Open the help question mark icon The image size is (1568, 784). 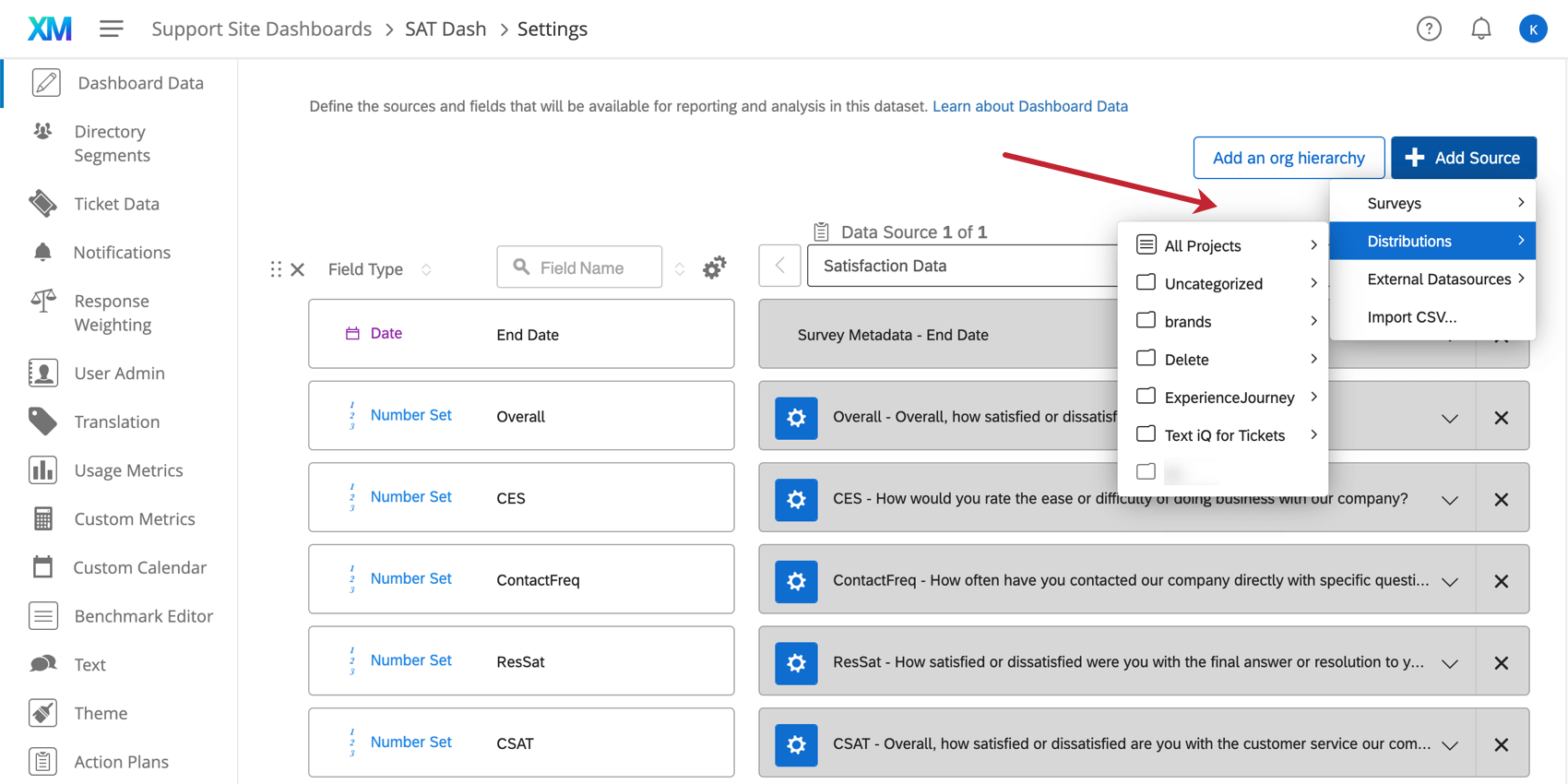pyautogui.click(x=1429, y=30)
